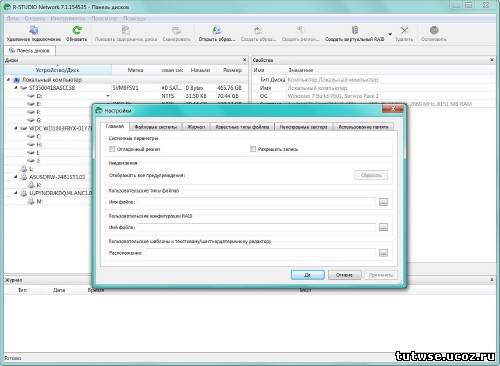Collapse the log panel arrow
The width and height of the screenshot is (500, 366).
[x=492, y=280]
